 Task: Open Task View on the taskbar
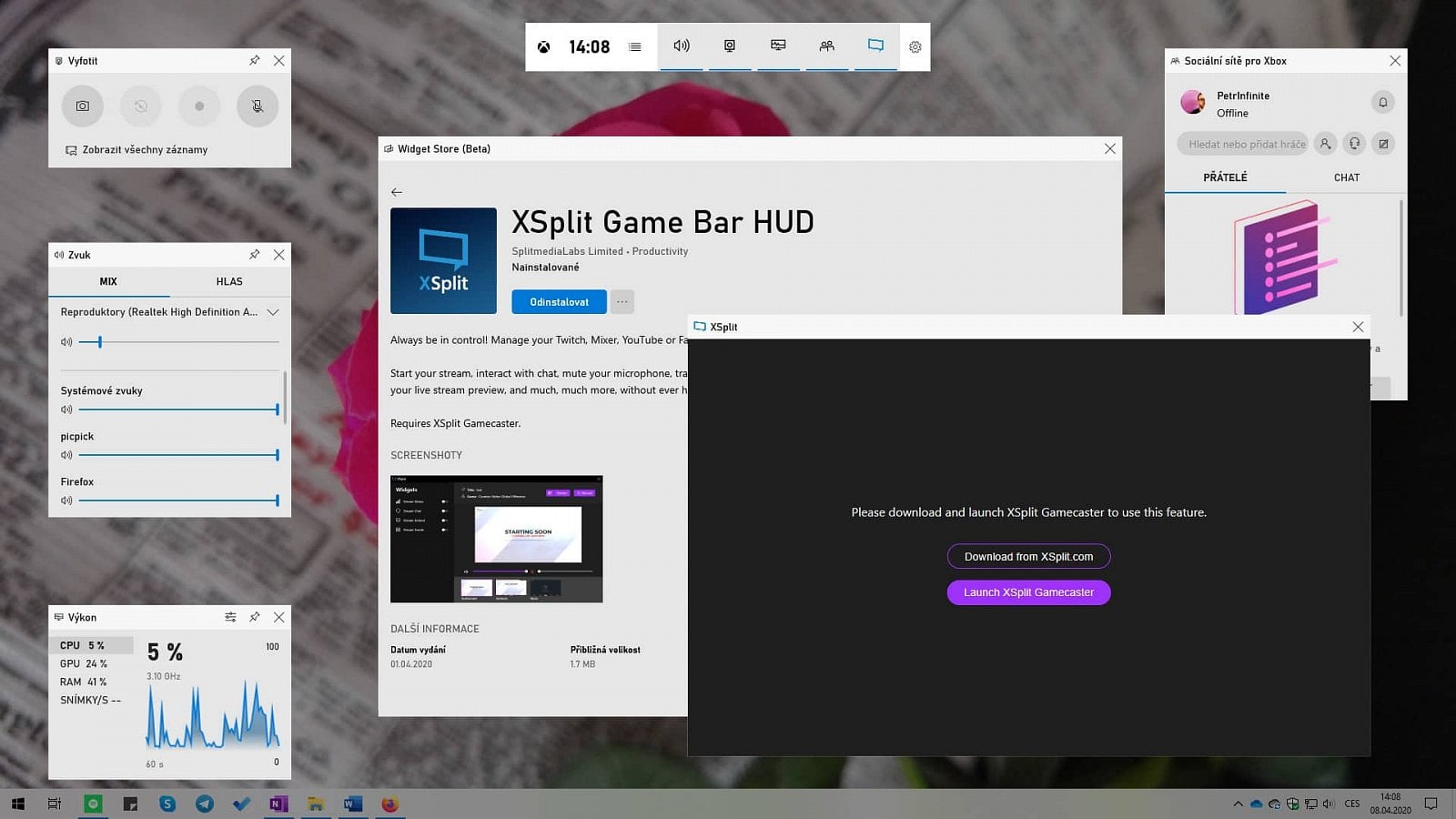(55, 804)
